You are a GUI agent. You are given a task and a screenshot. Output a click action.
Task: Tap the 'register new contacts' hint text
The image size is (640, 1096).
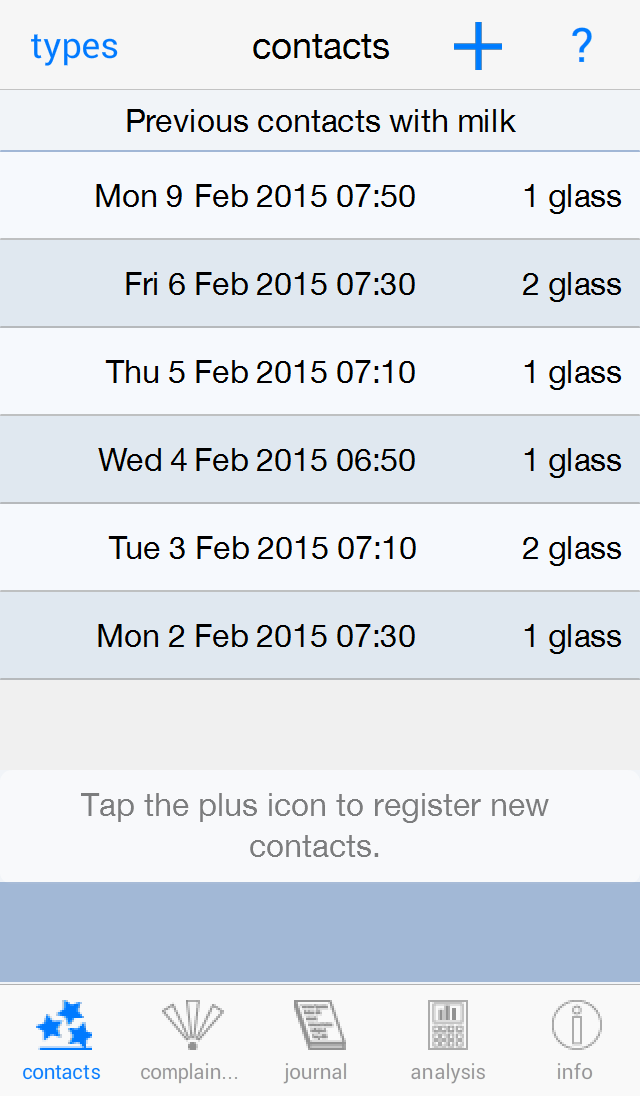point(314,826)
